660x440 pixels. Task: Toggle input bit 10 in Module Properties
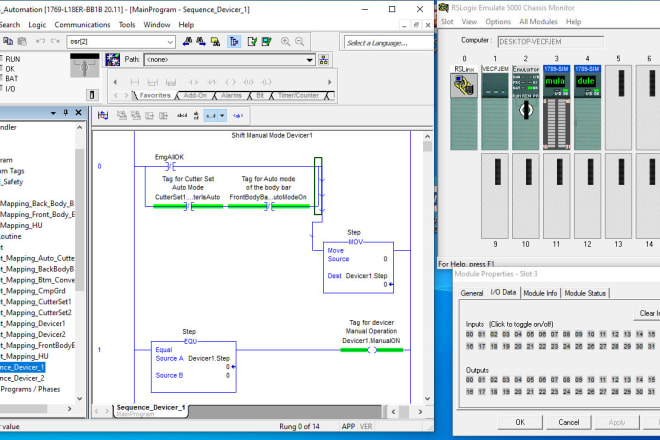591,334
